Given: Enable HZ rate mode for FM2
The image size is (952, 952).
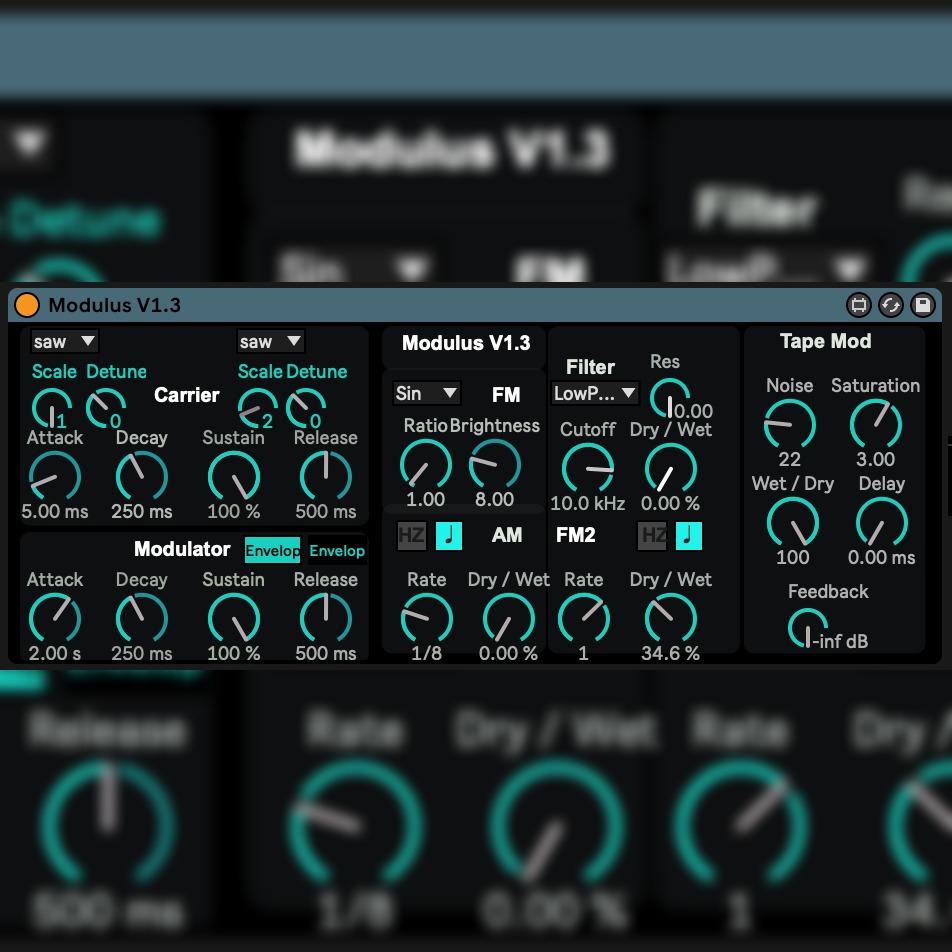Looking at the screenshot, I should coord(652,536).
